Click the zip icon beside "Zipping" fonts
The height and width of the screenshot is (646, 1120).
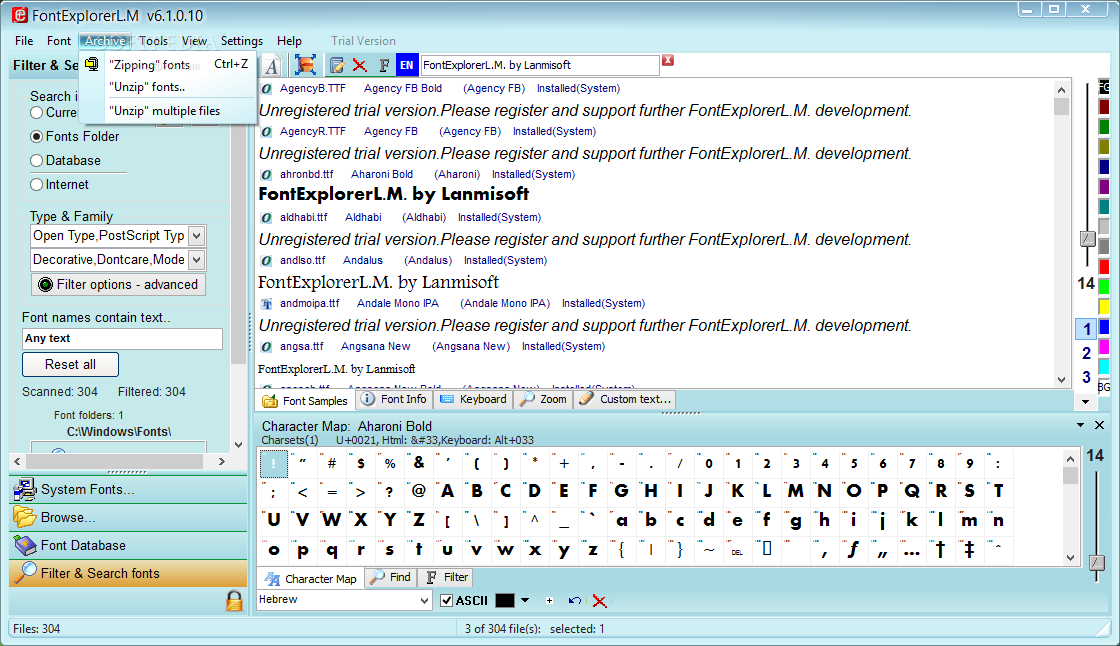pyautogui.click(x=91, y=64)
